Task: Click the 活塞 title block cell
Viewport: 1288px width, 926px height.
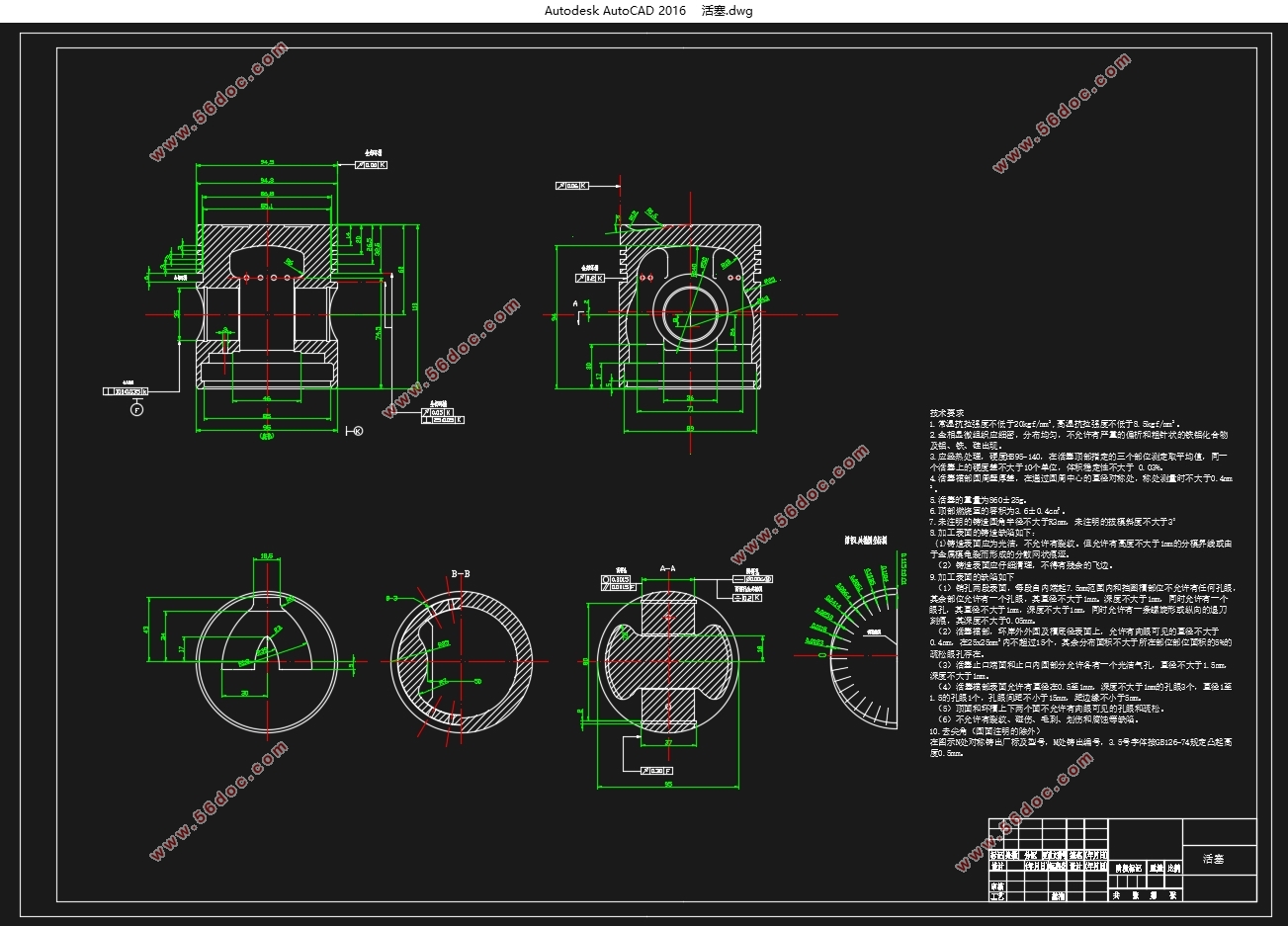Action: pyautogui.click(x=1213, y=860)
